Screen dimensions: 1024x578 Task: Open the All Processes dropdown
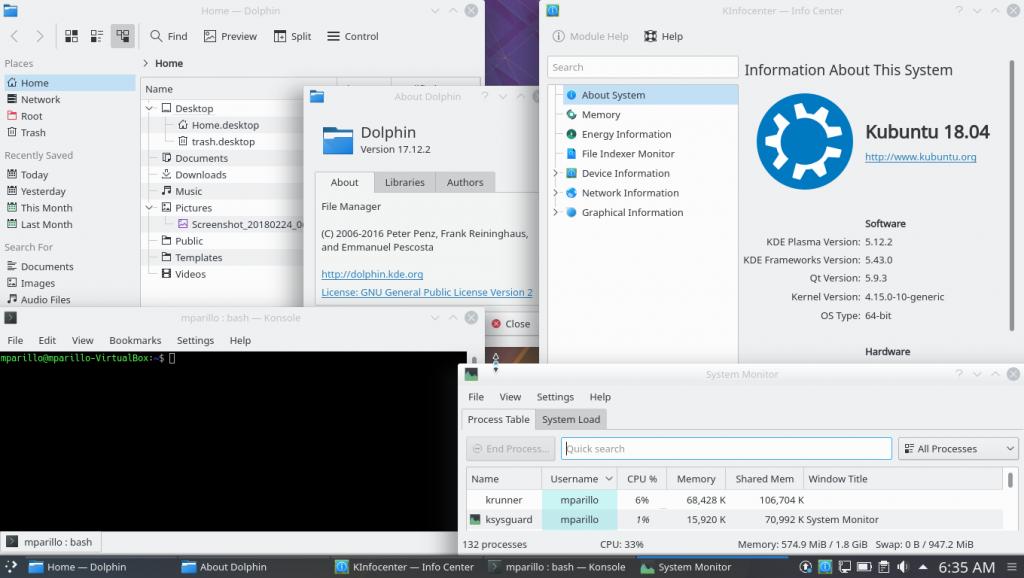coord(957,449)
